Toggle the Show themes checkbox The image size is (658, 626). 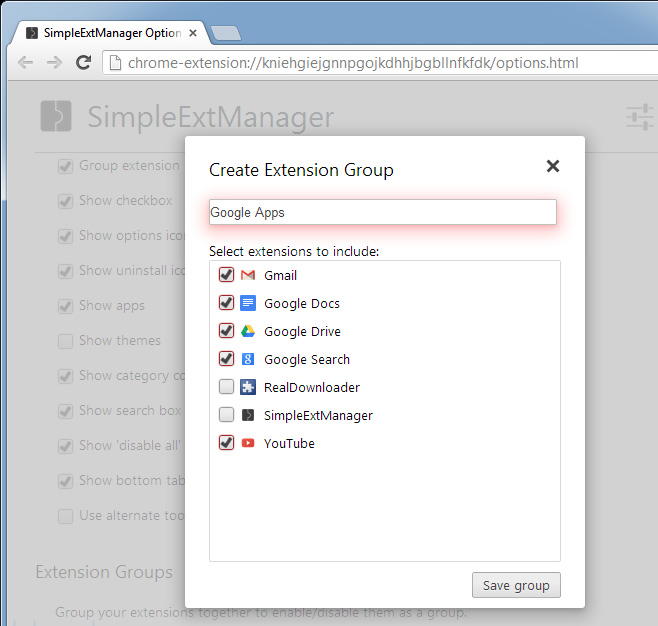pyautogui.click(x=65, y=341)
